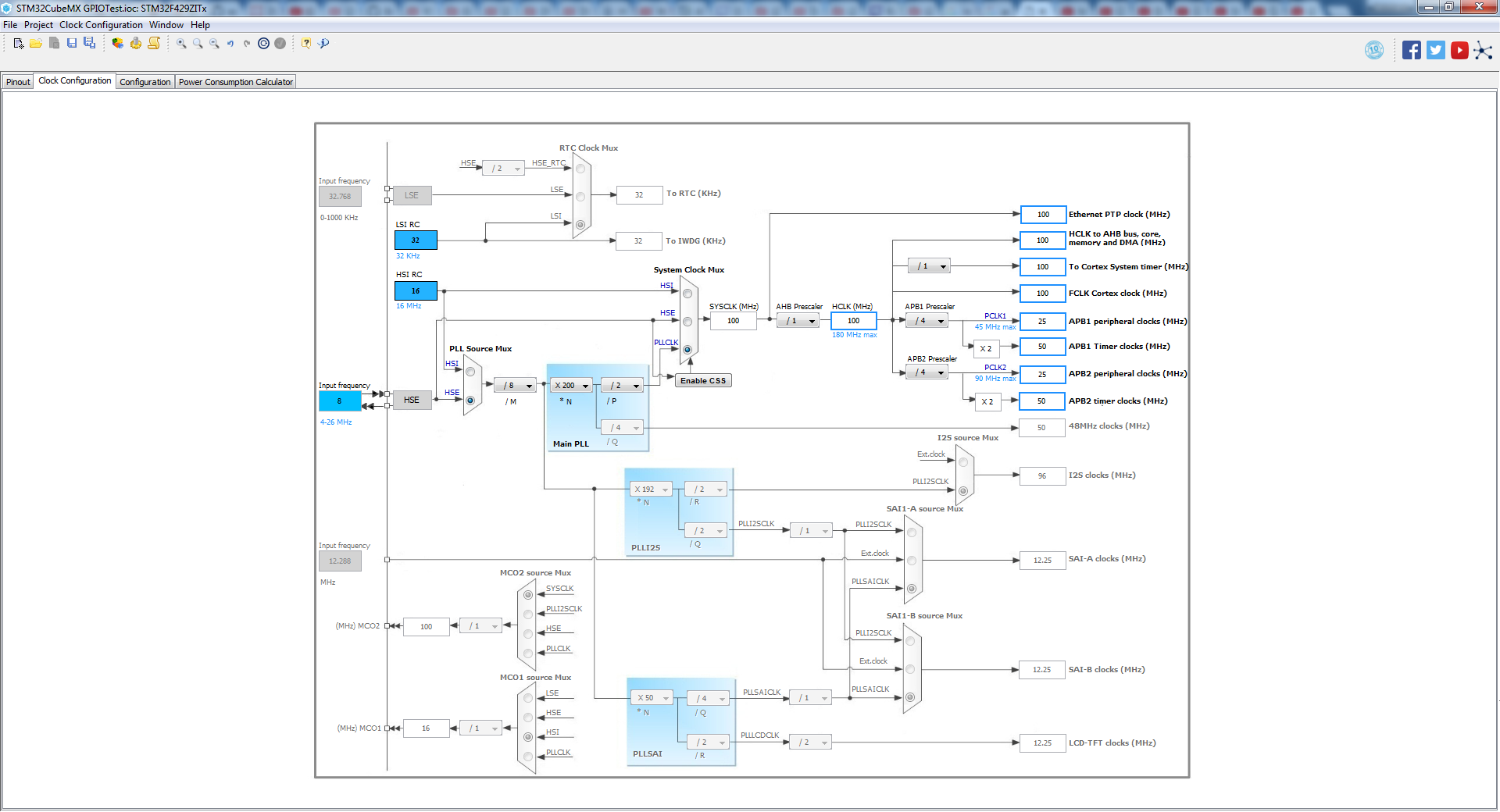The width and height of the screenshot is (1500, 812).
Task: Click the Enable CSS button
Action: tap(703, 381)
